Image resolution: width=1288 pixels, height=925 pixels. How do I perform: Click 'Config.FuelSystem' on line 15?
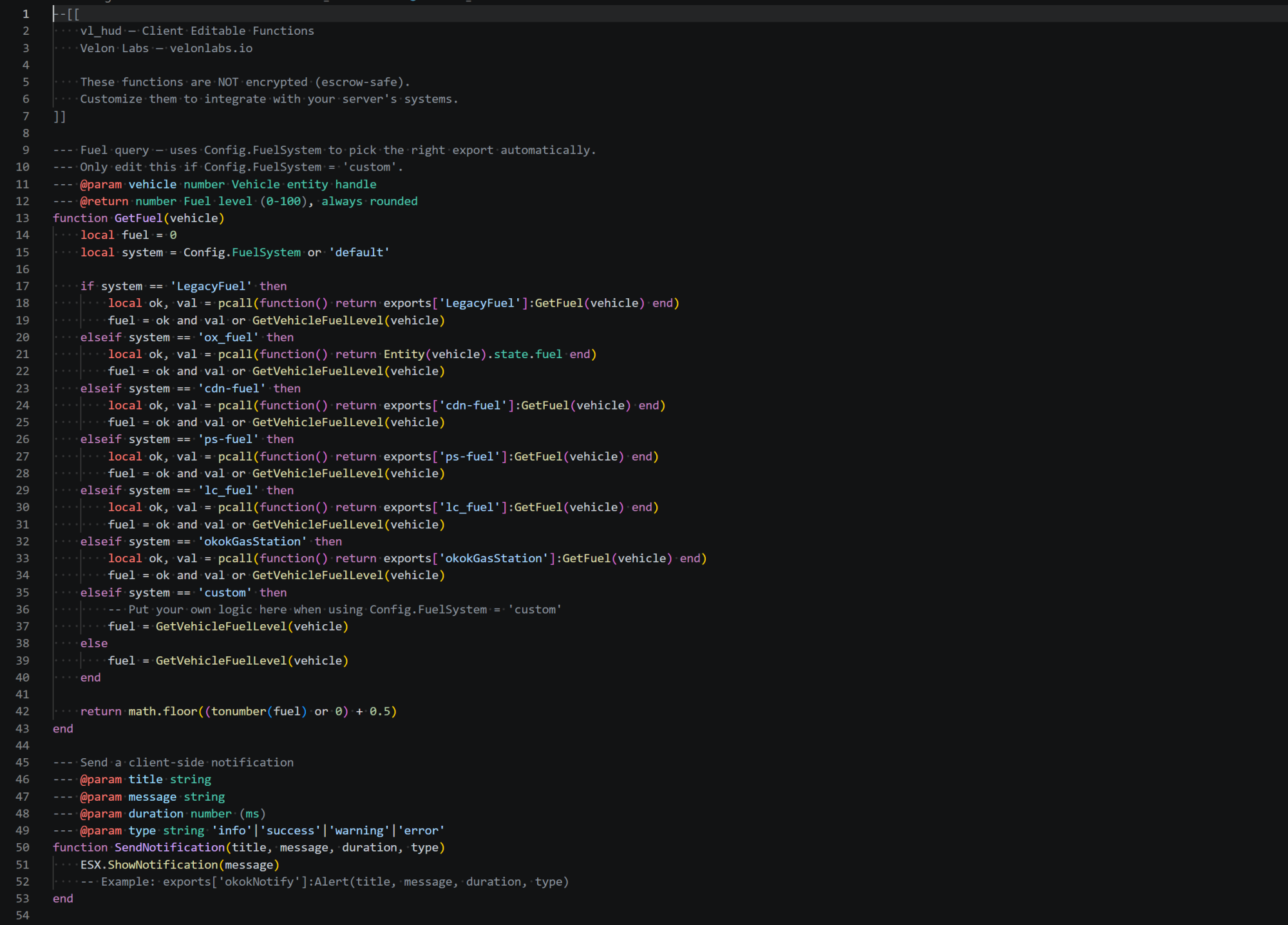tap(242, 252)
